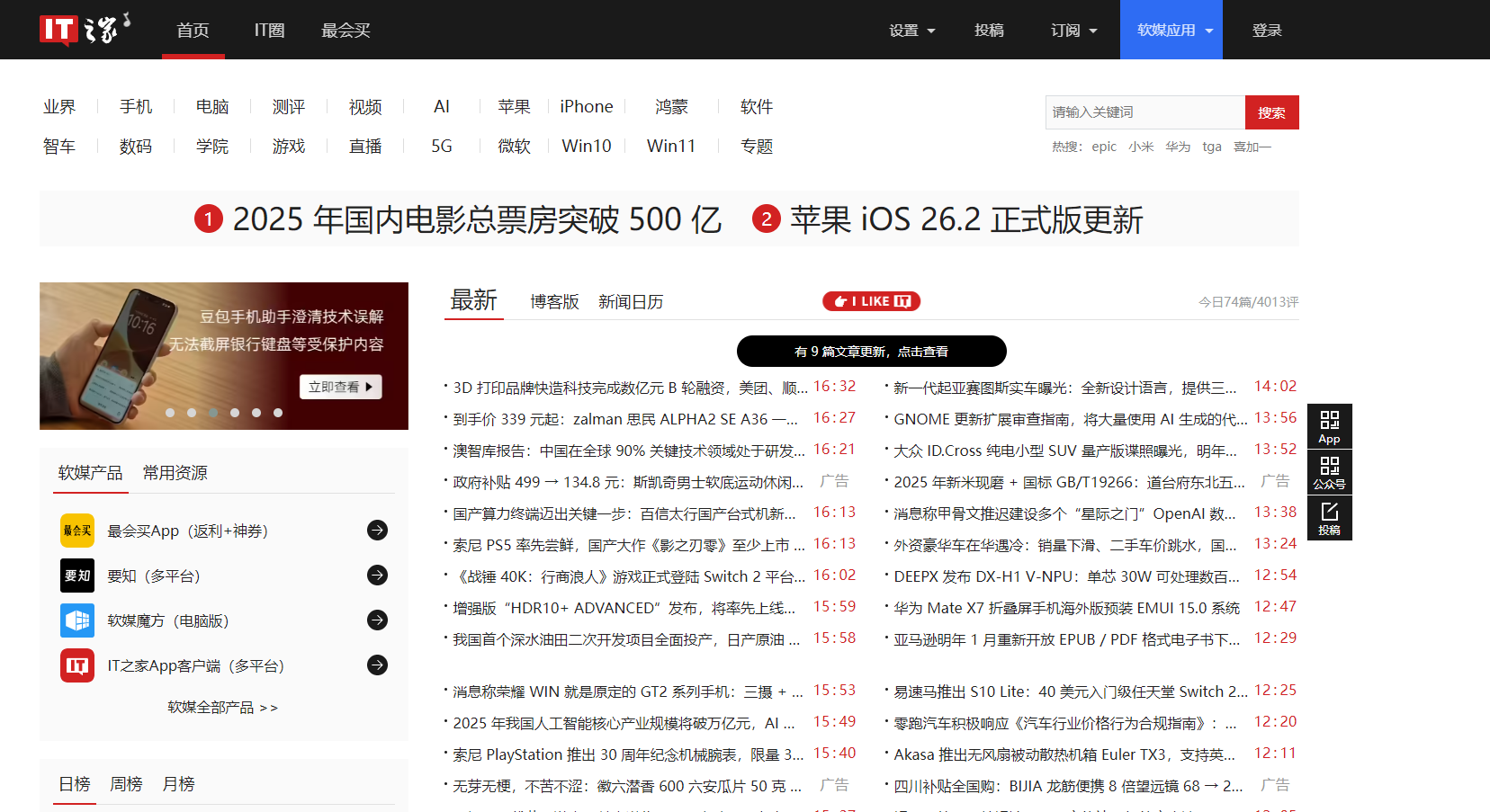The width and height of the screenshot is (1490, 812).
Task: Show the App QR code in the floating sidebar
Action: coord(1329,424)
